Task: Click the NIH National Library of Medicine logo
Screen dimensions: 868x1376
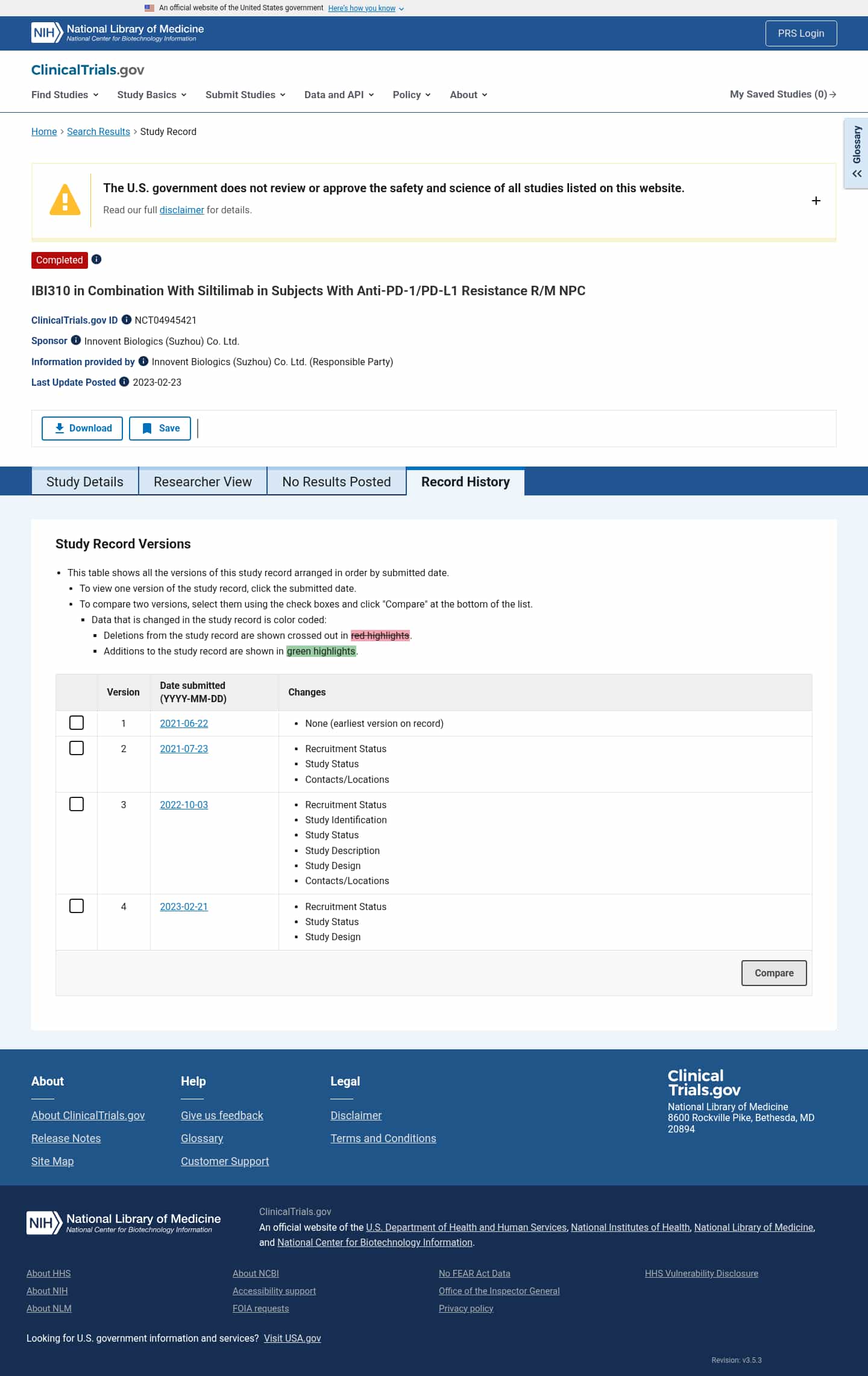Action: [118, 33]
